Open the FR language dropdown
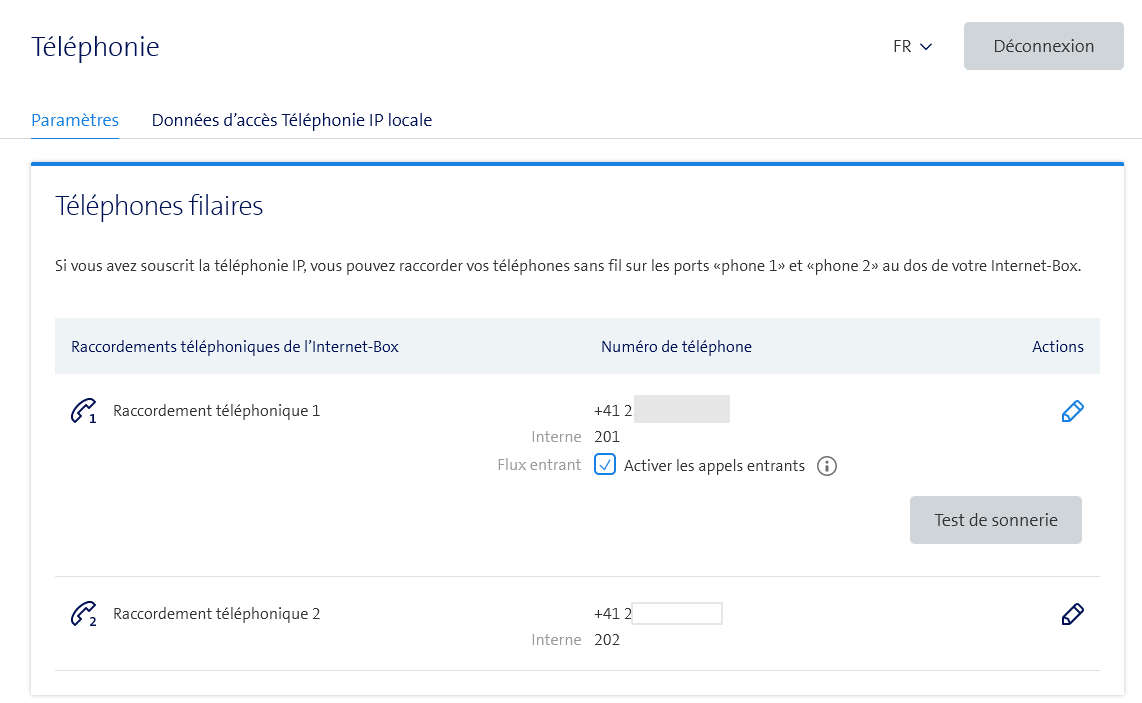The width and height of the screenshot is (1142, 703). click(912, 46)
